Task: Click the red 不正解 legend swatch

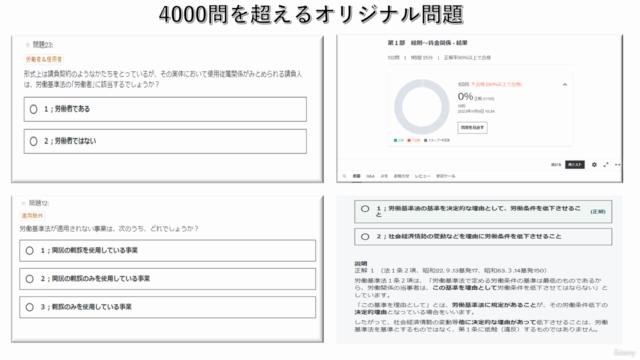Action: point(409,140)
